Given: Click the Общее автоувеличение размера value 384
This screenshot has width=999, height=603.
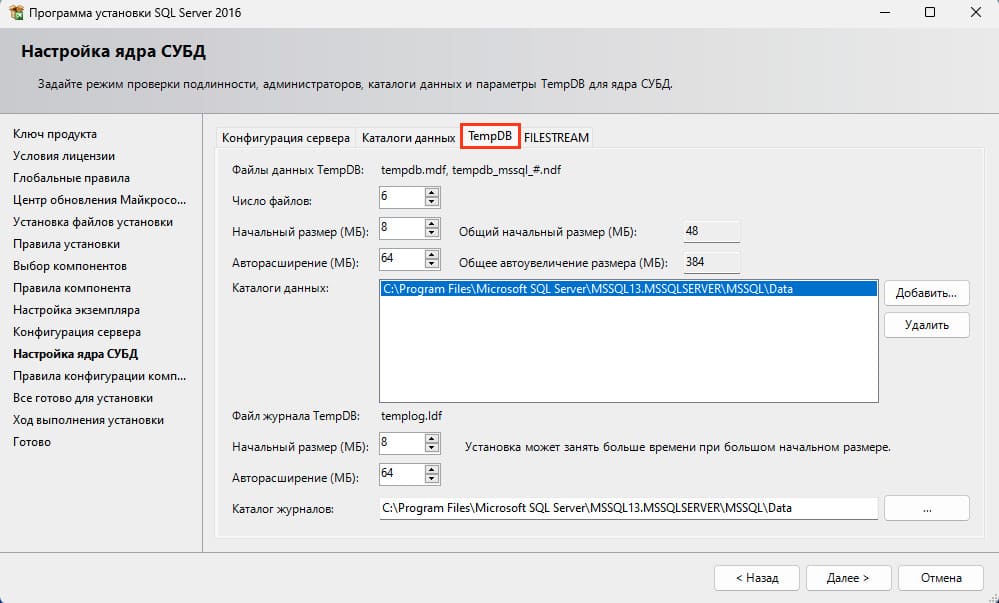Looking at the screenshot, I should pyautogui.click(x=712, y=262).
